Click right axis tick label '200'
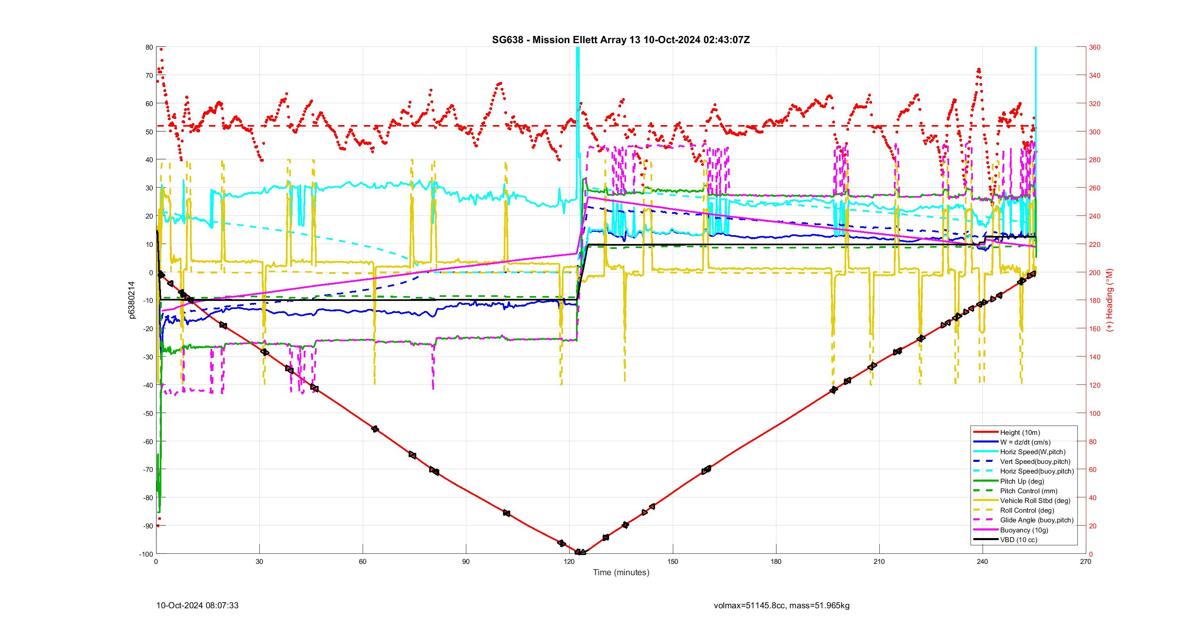Image resolution: width=1200 pixels, height=622 pixels. (x=1096, y=272)
